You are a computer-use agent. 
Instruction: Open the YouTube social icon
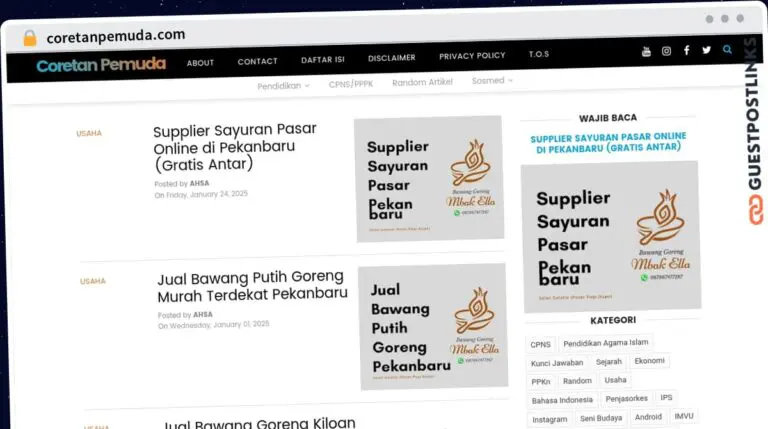(646, 51)
